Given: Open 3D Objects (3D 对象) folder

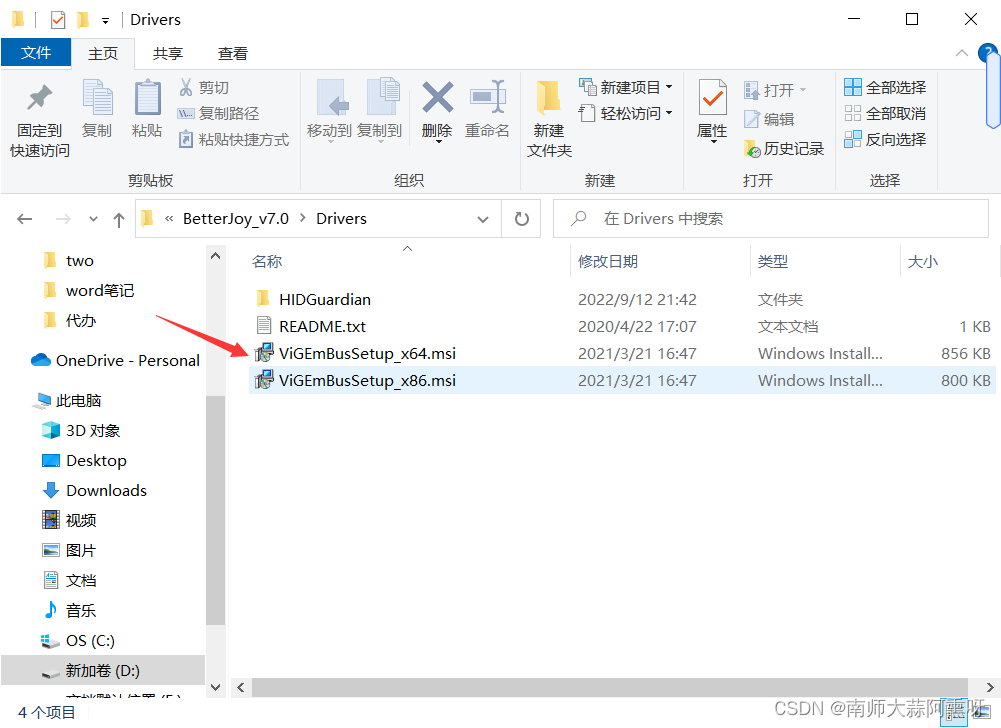Looking at the screenshot, I should [x=81, y=430].
